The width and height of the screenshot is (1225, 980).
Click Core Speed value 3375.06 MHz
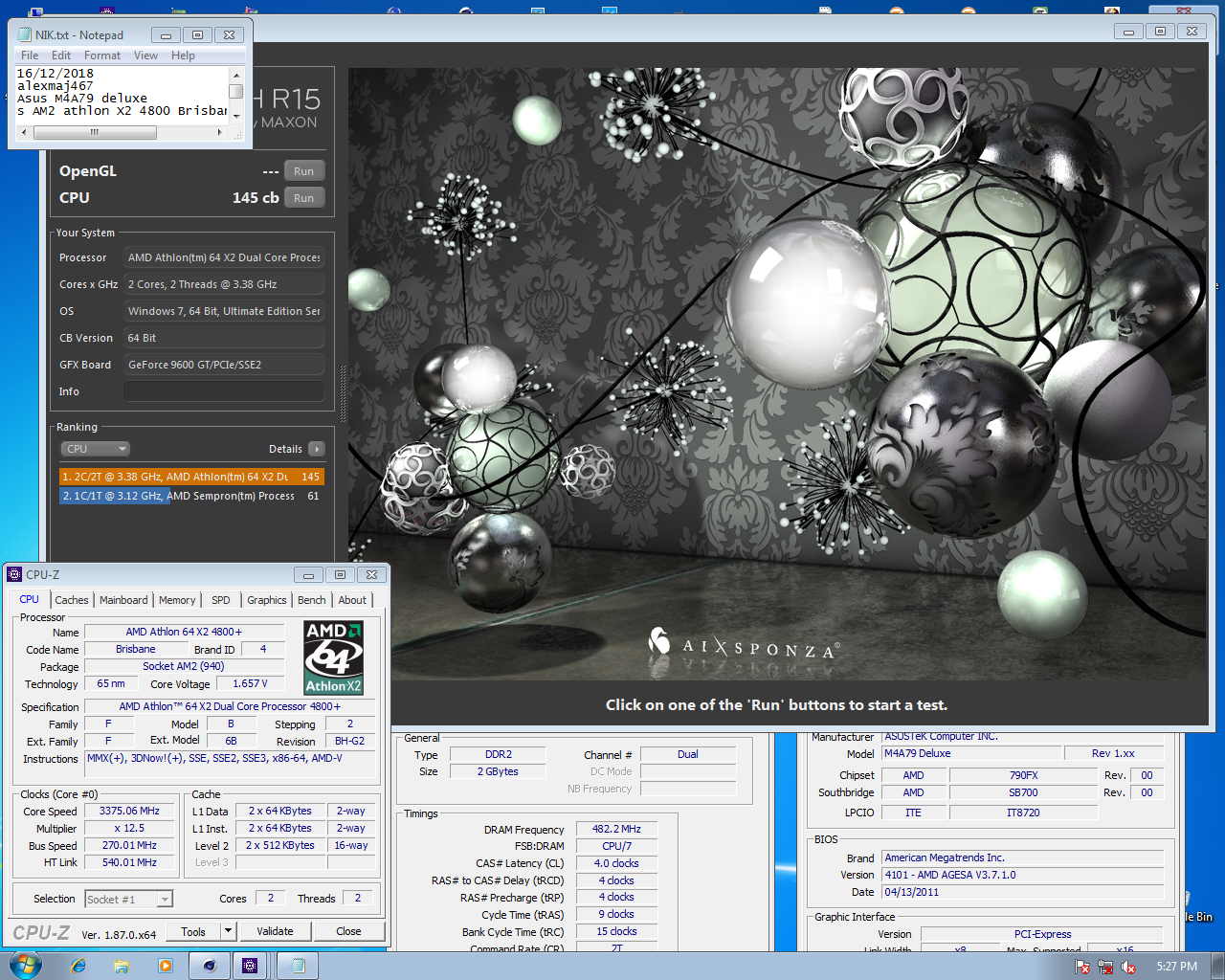(x=130, y=811)
